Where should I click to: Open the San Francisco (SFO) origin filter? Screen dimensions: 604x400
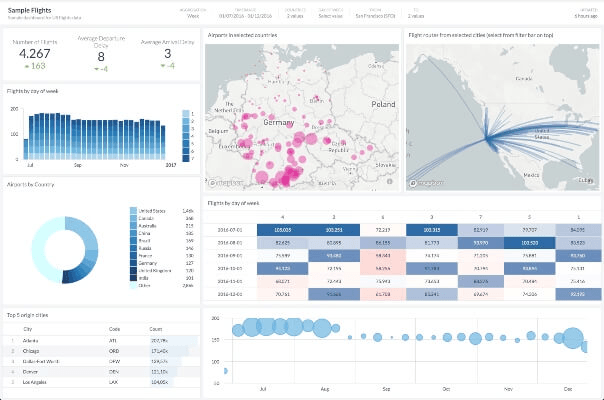(375, 16)
